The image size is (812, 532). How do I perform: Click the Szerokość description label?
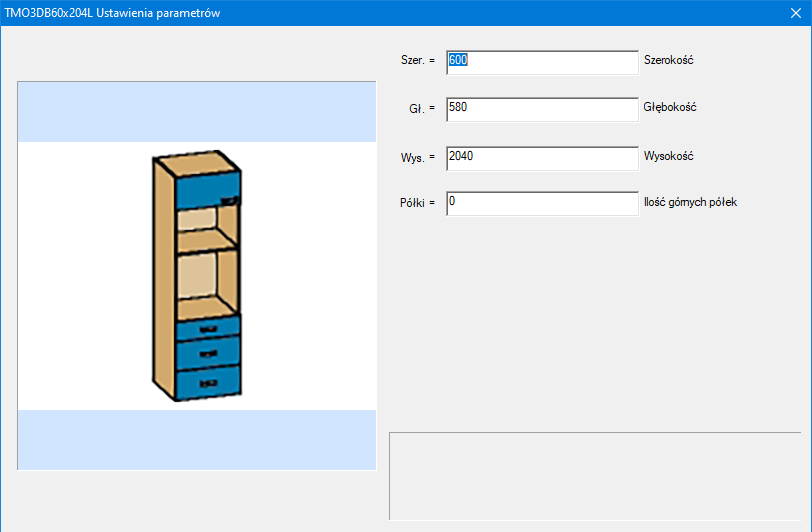[x=669, y=61]
